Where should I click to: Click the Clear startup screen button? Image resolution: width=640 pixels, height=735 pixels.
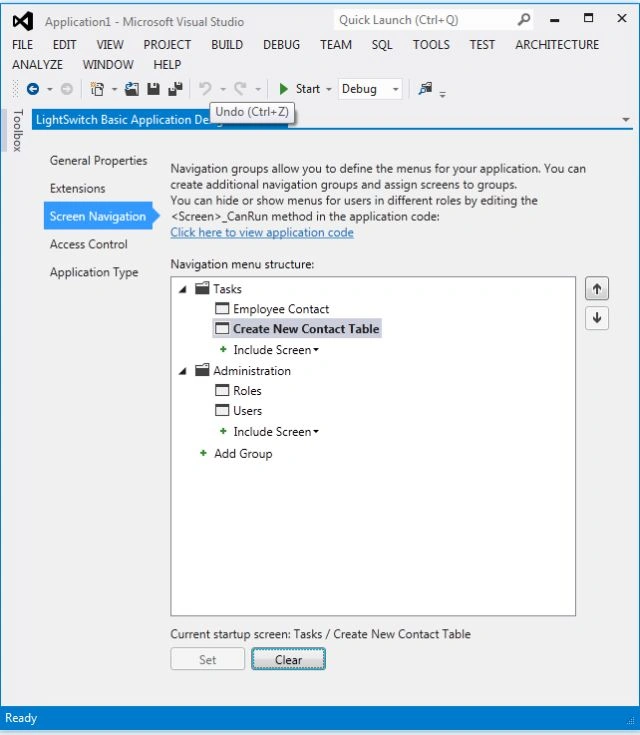(x=288, y=659)
